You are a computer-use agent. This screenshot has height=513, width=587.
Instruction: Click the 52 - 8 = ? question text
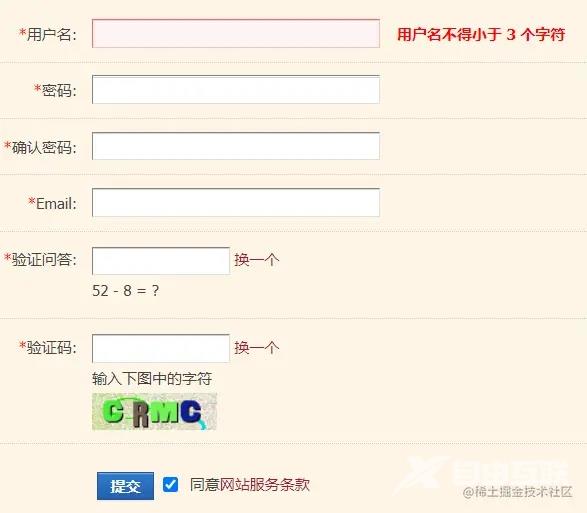pos(126,291)
